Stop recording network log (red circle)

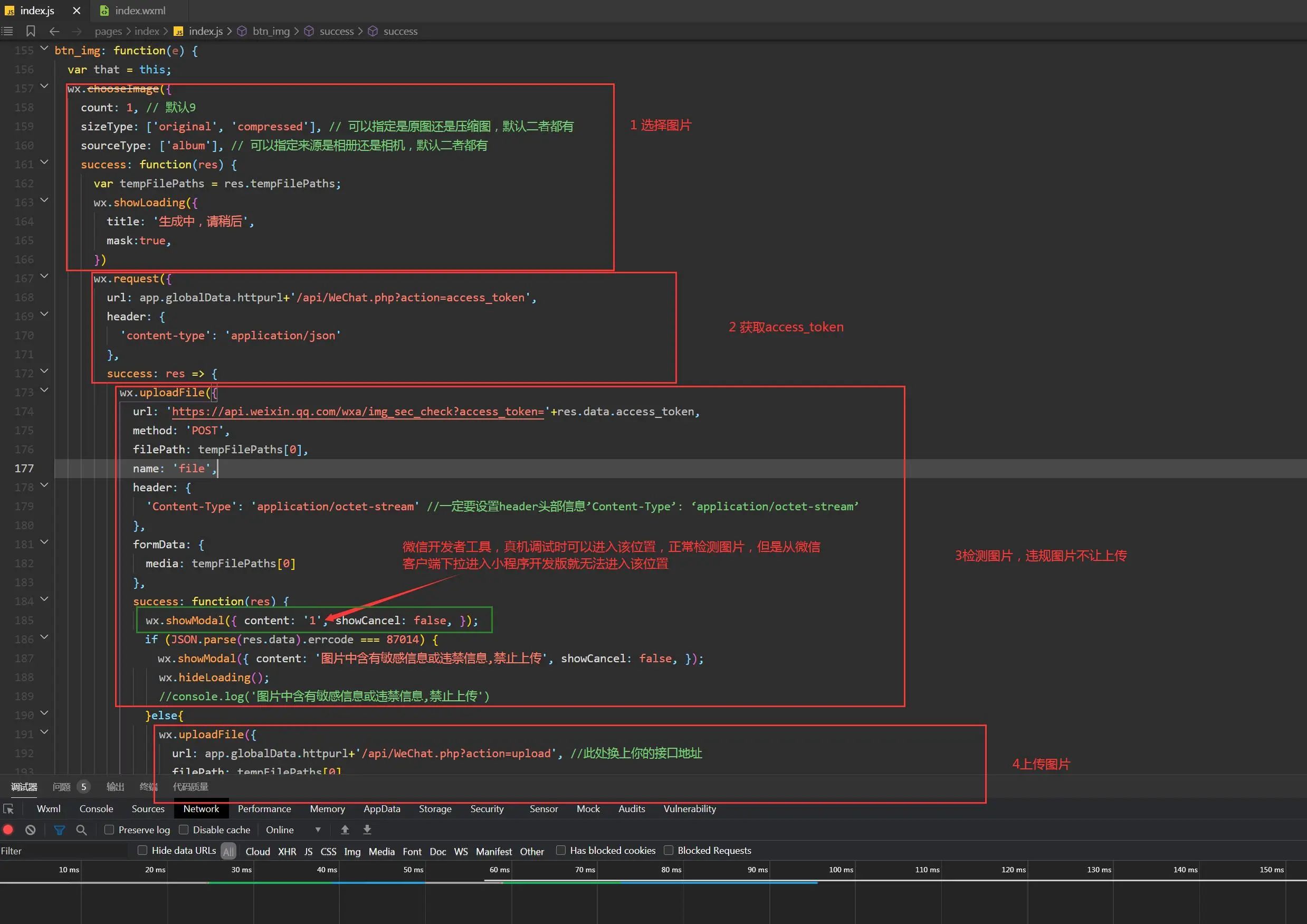coord(8,830)
